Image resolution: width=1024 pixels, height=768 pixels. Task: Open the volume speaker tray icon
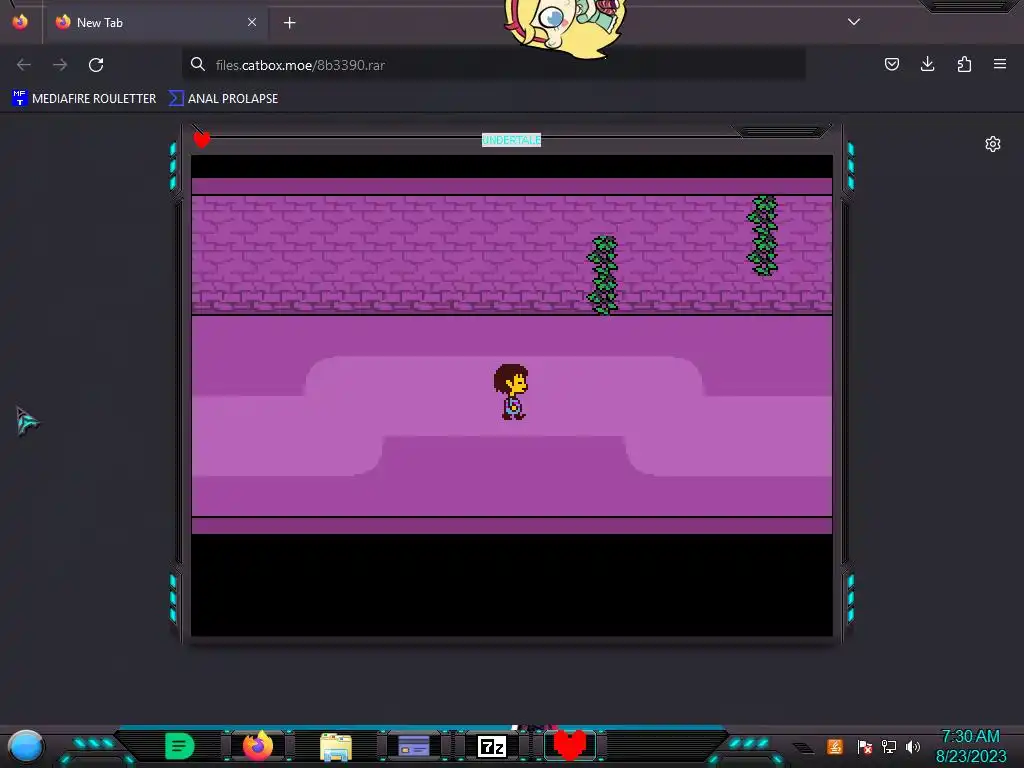913,746
